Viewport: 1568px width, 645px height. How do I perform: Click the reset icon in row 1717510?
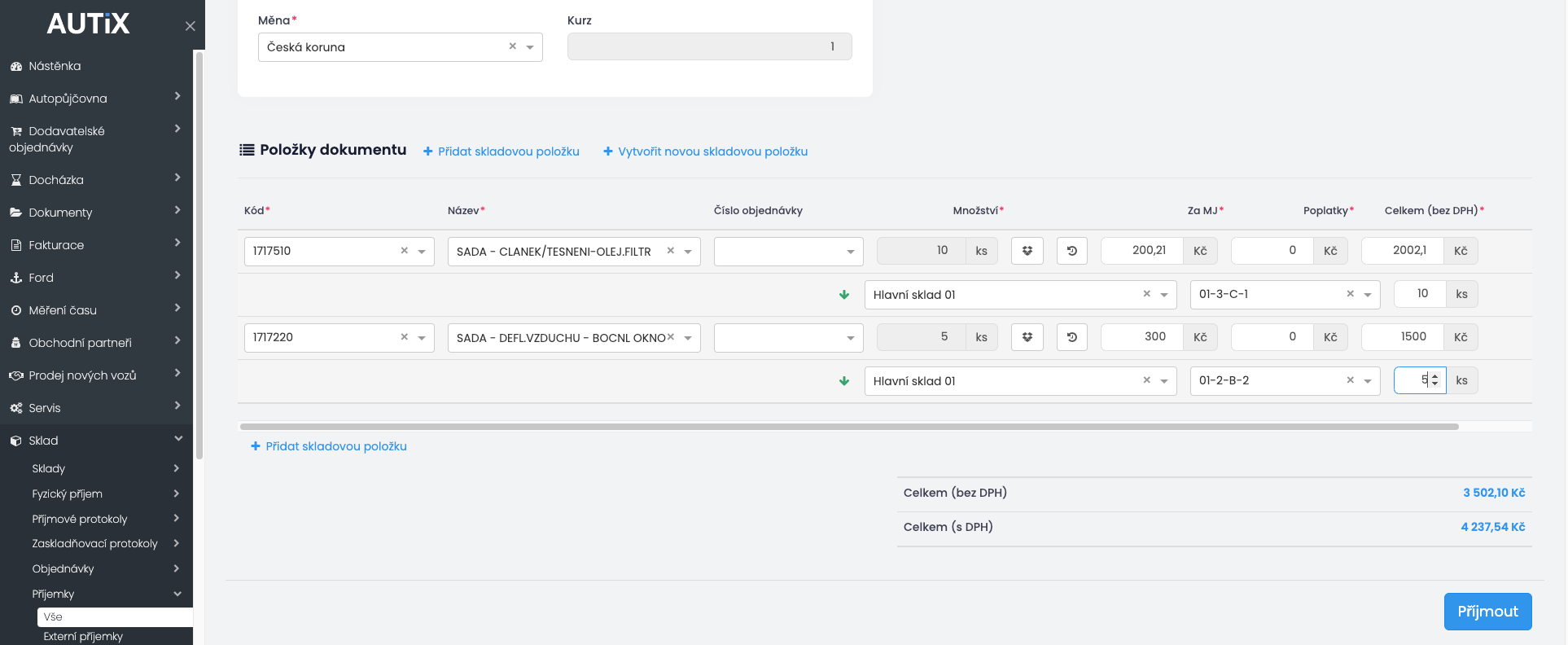point(1072,251)
